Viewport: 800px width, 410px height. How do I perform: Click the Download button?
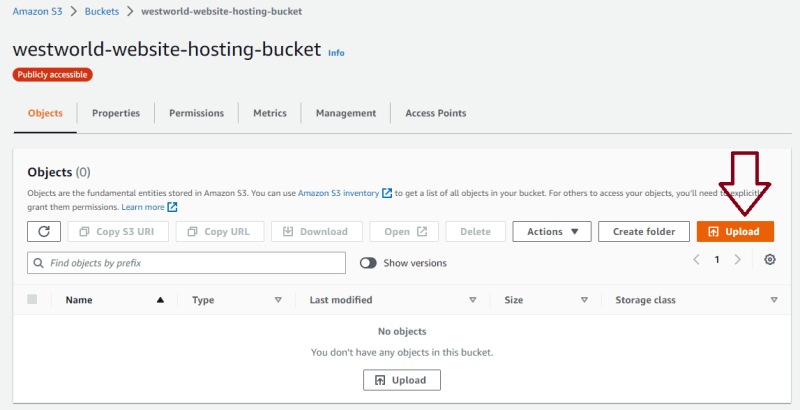(317, 232)
